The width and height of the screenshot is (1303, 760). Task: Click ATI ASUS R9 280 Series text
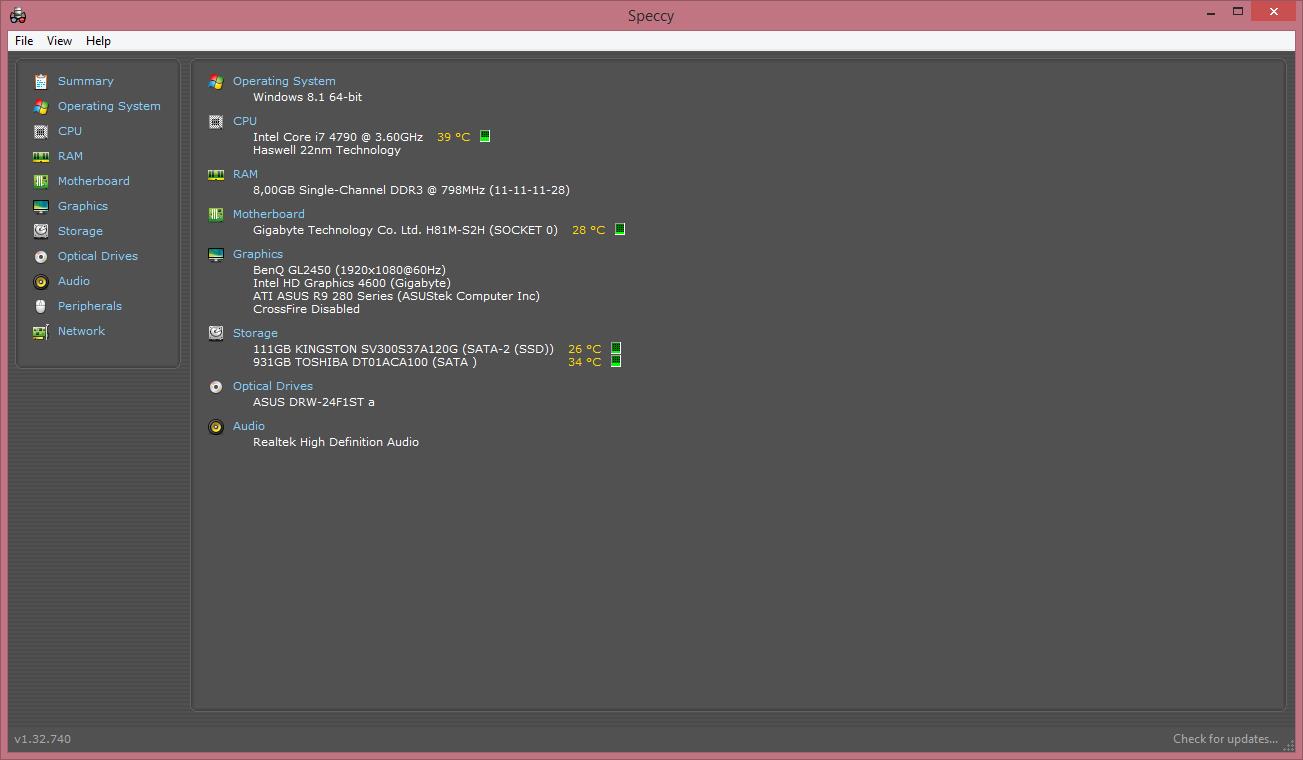click(396, 296)
